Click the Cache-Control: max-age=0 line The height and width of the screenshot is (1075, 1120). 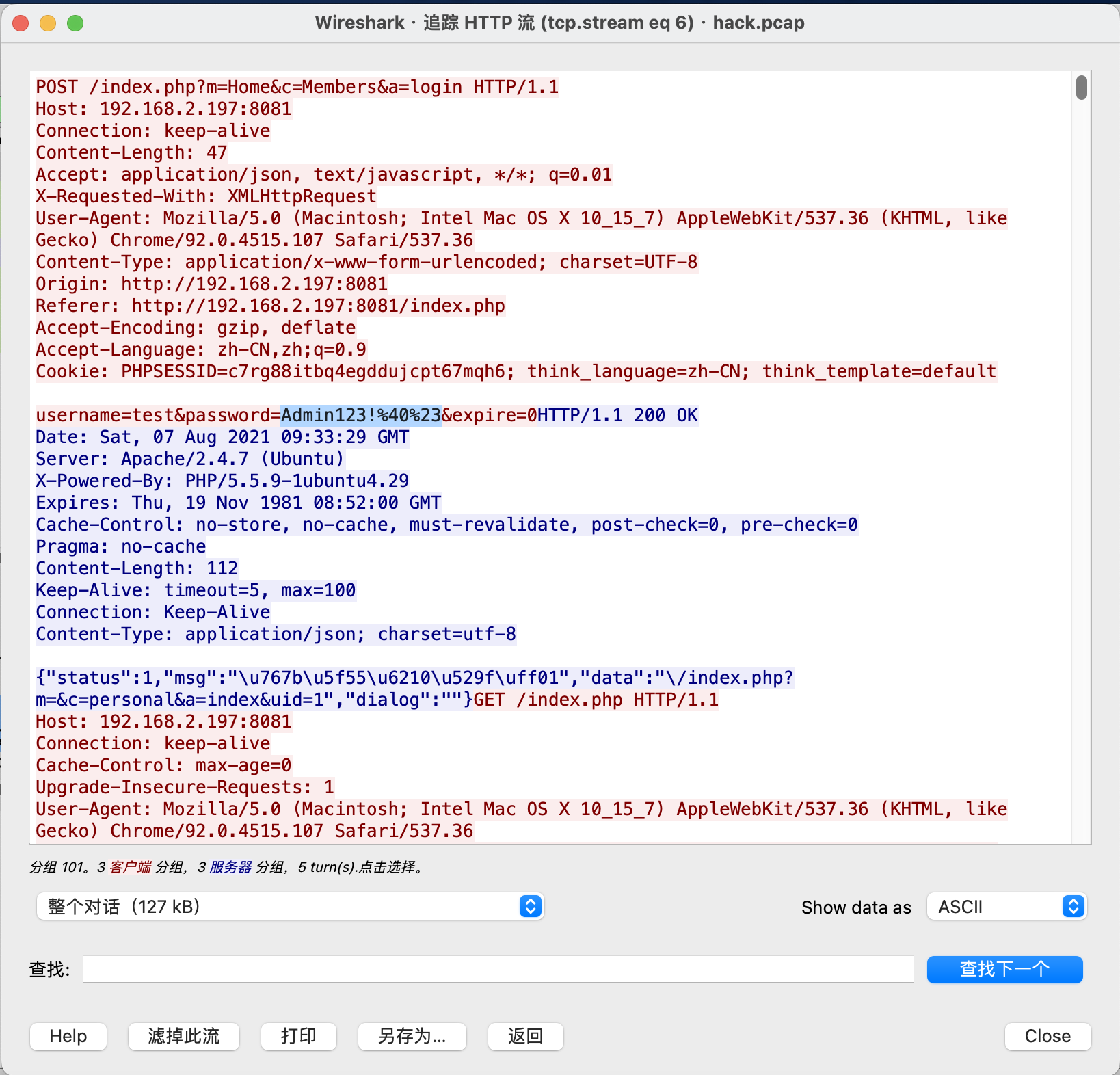pyautogui.click(x=163, y=765)
